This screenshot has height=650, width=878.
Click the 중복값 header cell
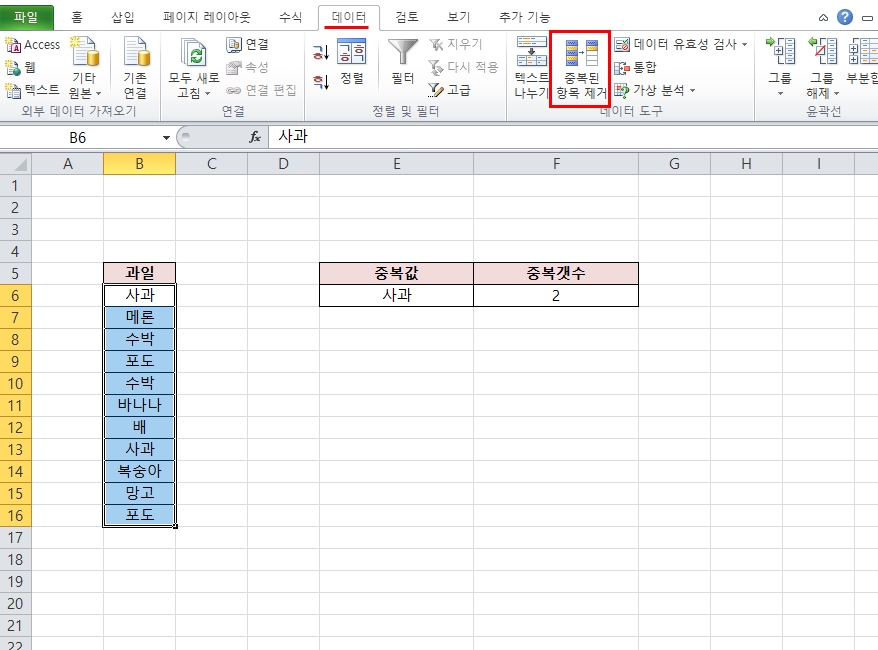point(396,273)
